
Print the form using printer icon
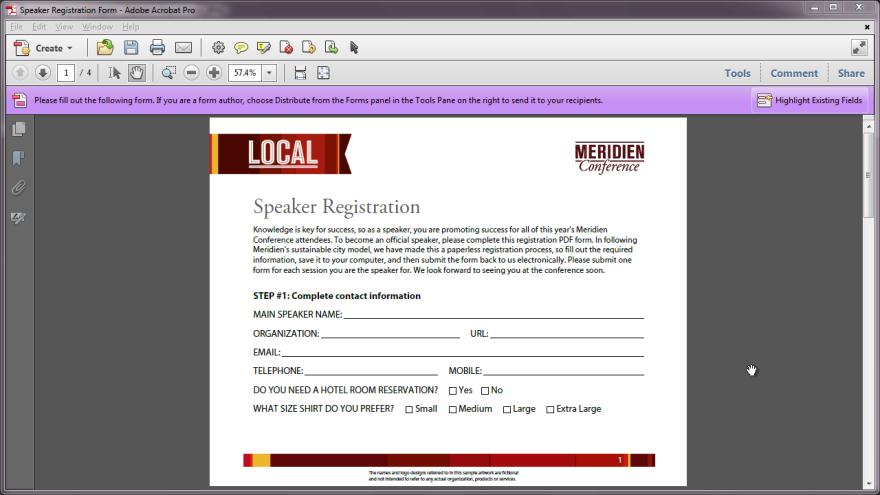pyautogui.click(x=157, y=48)
